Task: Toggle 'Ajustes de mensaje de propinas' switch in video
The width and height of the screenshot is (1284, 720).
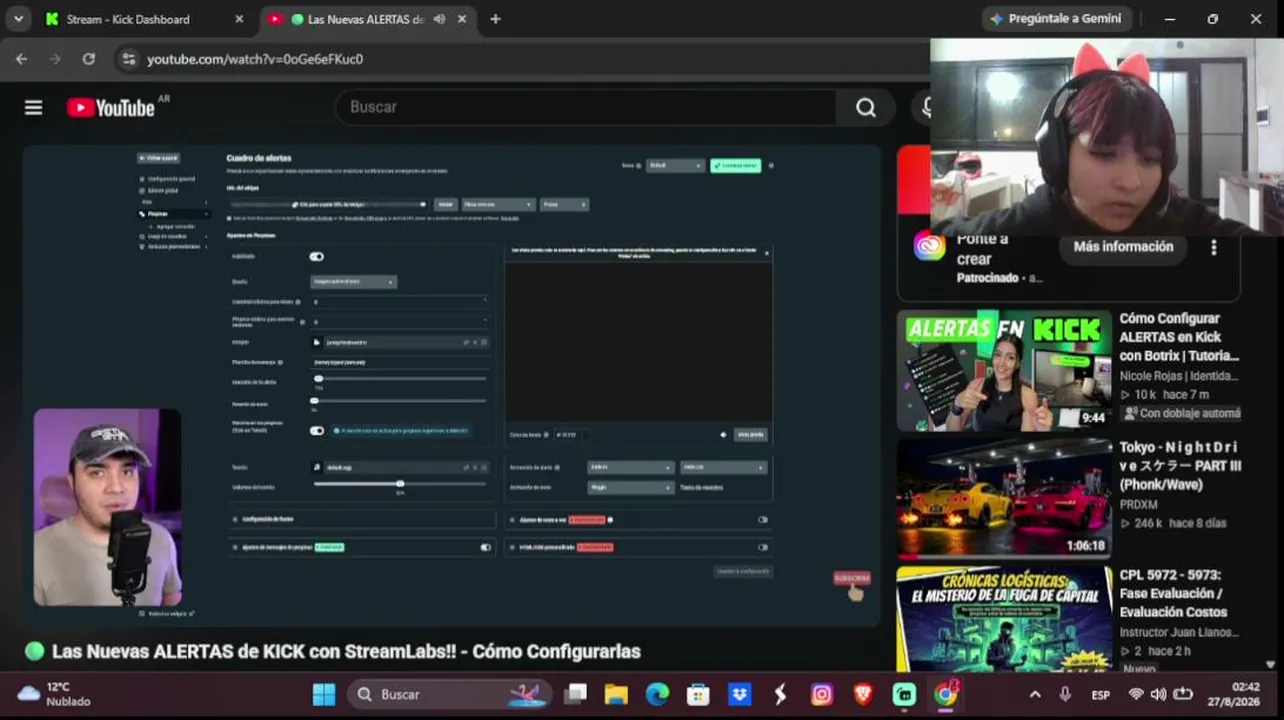Action: tap(486, 547)
